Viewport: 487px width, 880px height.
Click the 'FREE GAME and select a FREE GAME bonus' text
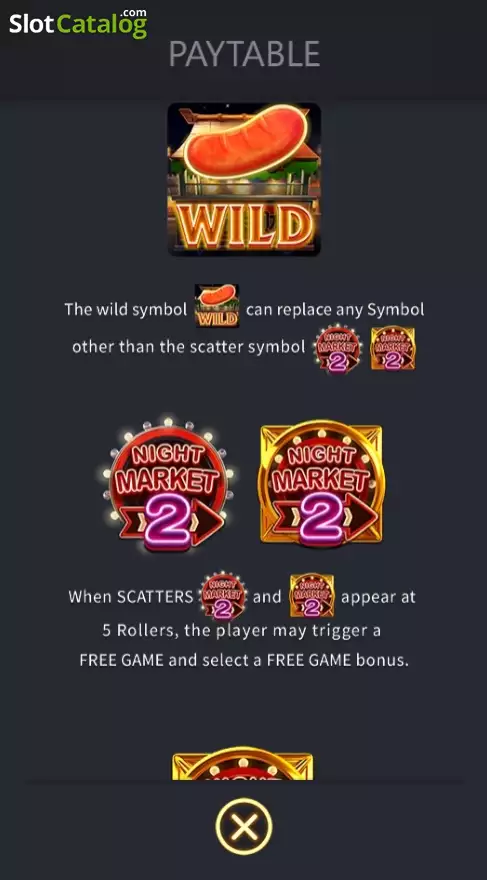[244, 660]
